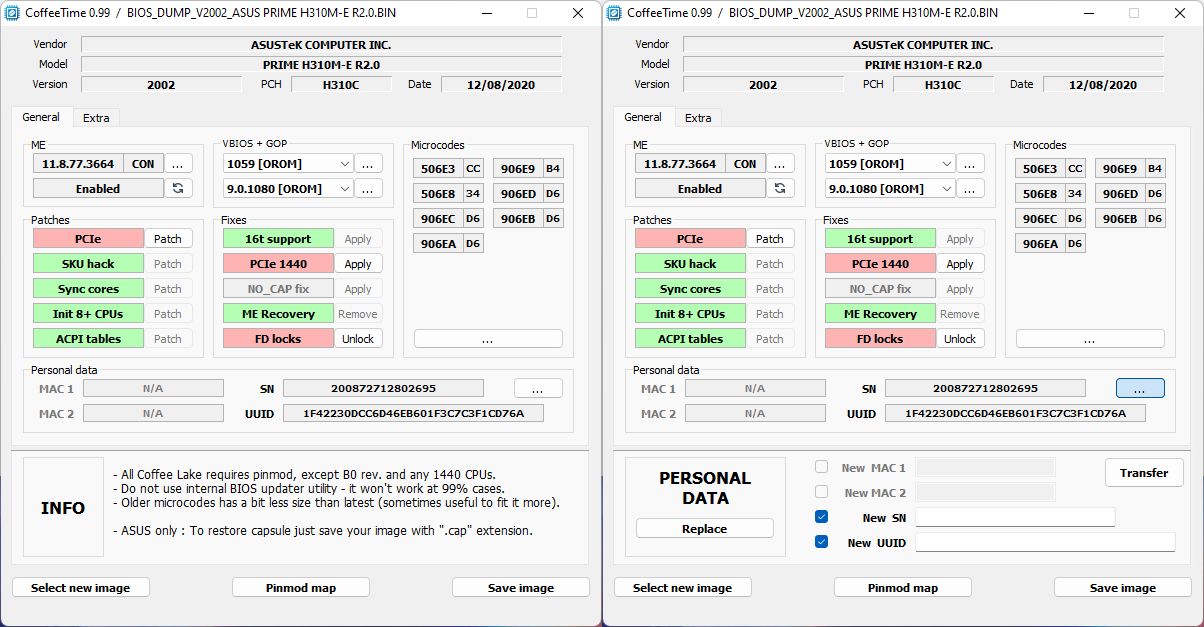This screenshot has height=627, width=1204.
Task: Toggle New MAC 2 checkbox
Action: click(x=821, y=492)
